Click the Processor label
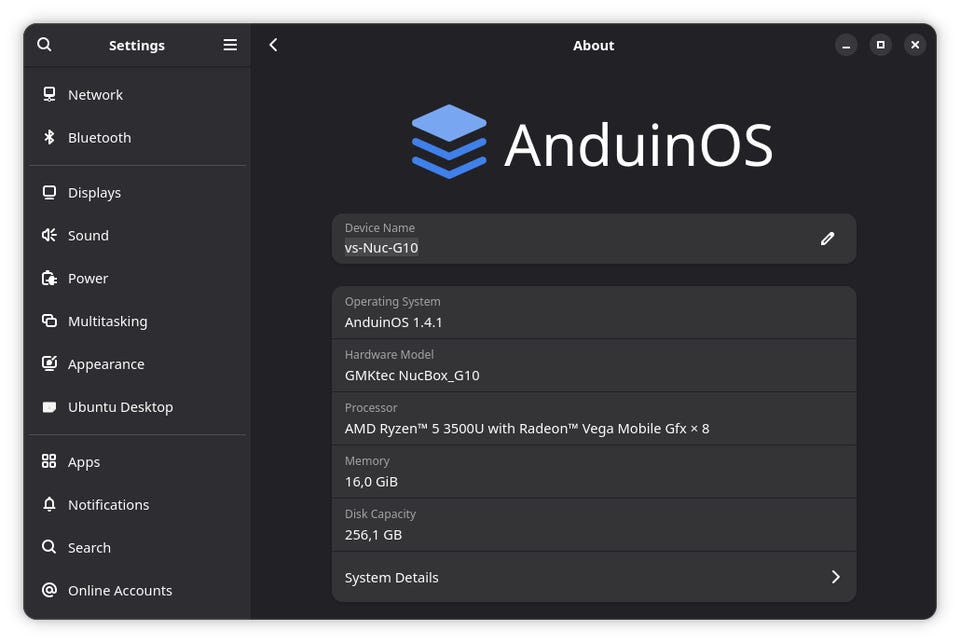 (371, 408)
